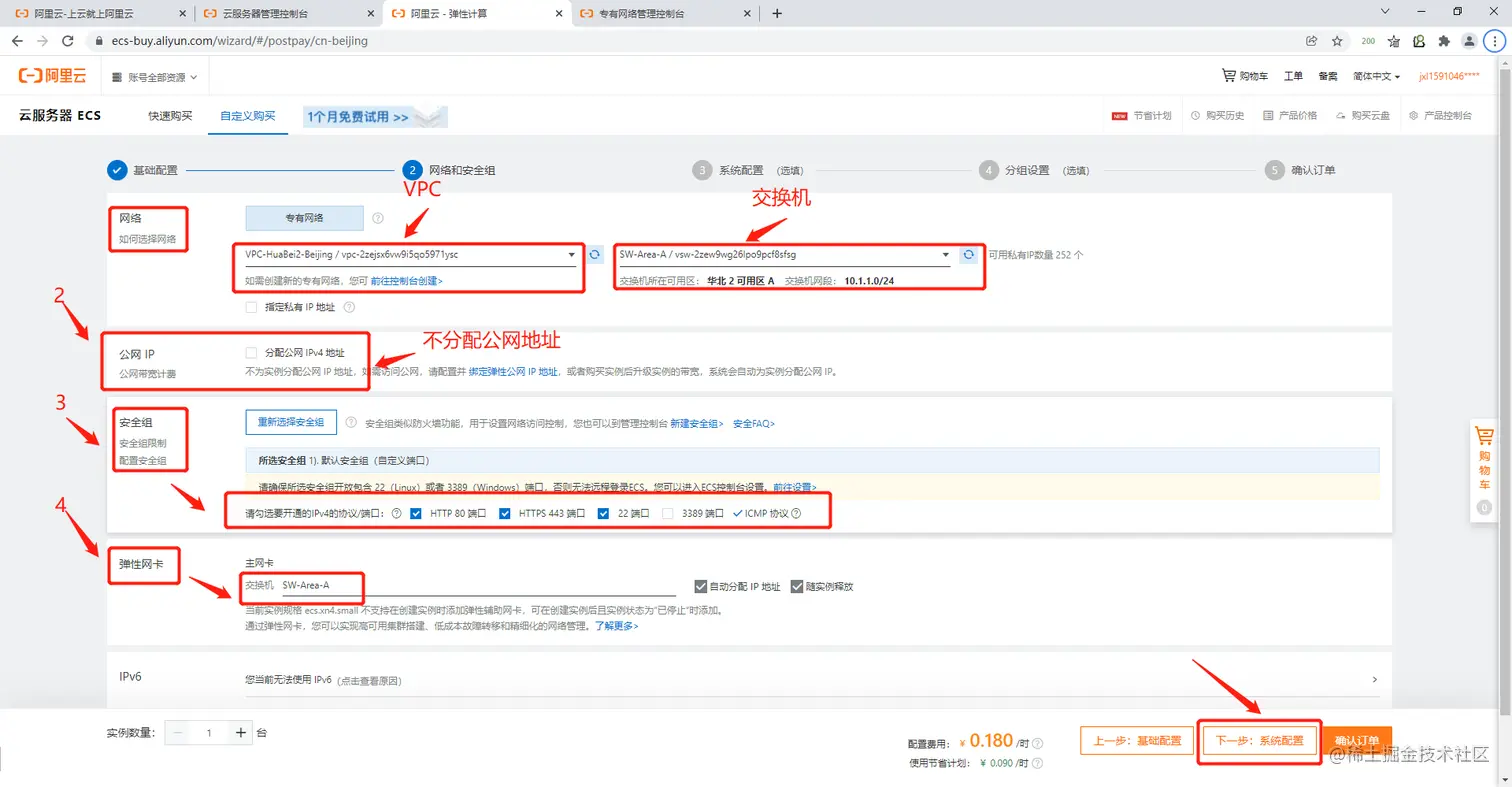The width and height of the screenshot is (1512, 787).
Task: Open the 新建安全组 link
Action: click(x=697, y=423)
